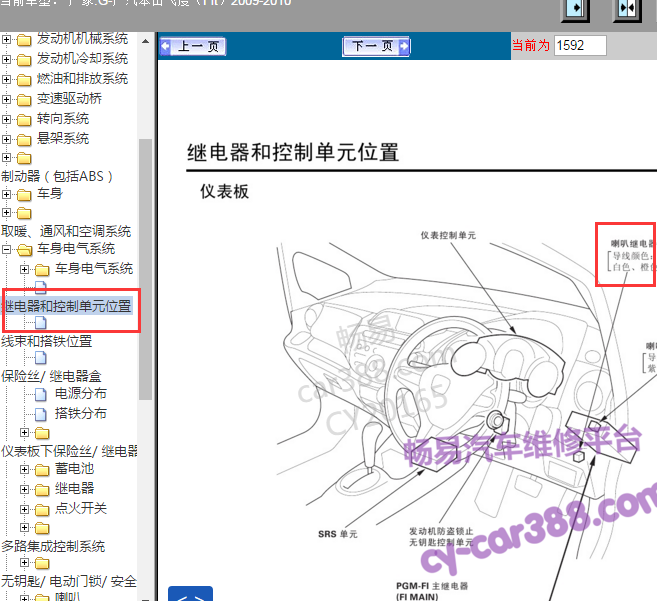657x601 pixels.
Task: Open folder icon of 点火开关
Action: point(42,510)
